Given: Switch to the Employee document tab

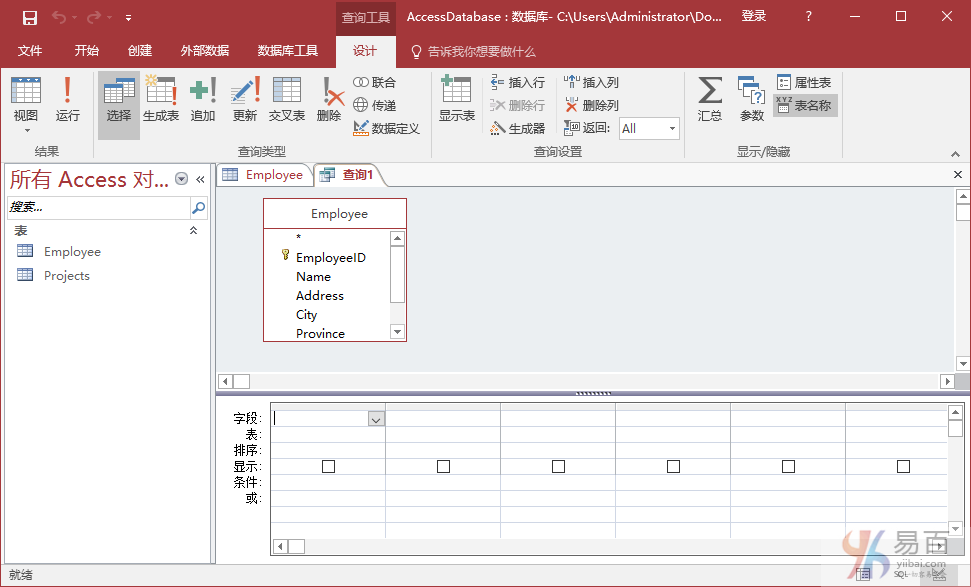Looking at the screenshot, I should tap(264, 175).
